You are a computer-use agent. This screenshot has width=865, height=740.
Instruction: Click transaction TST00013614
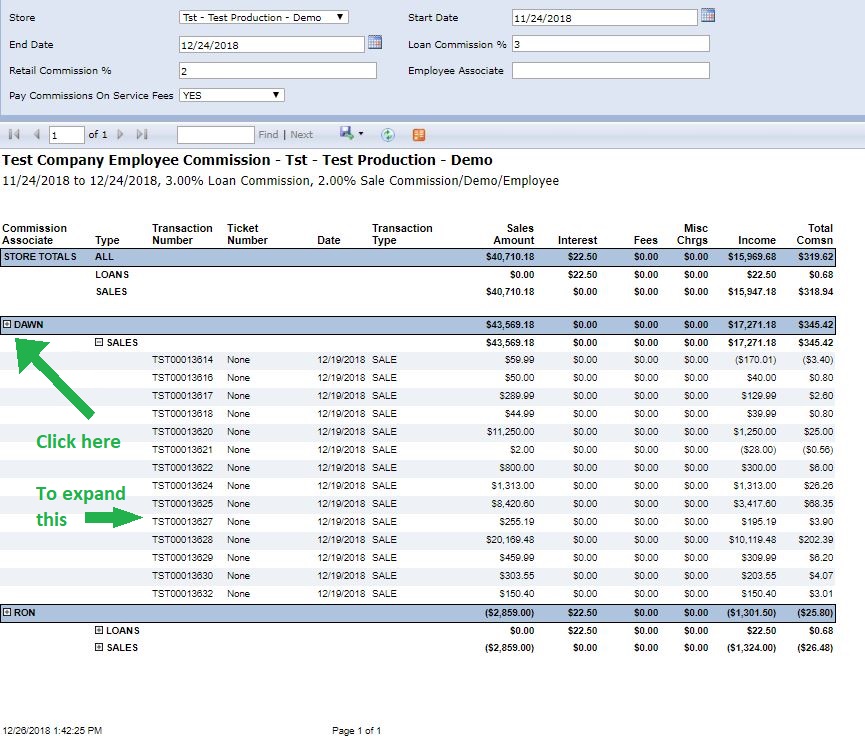click(183, 360)
